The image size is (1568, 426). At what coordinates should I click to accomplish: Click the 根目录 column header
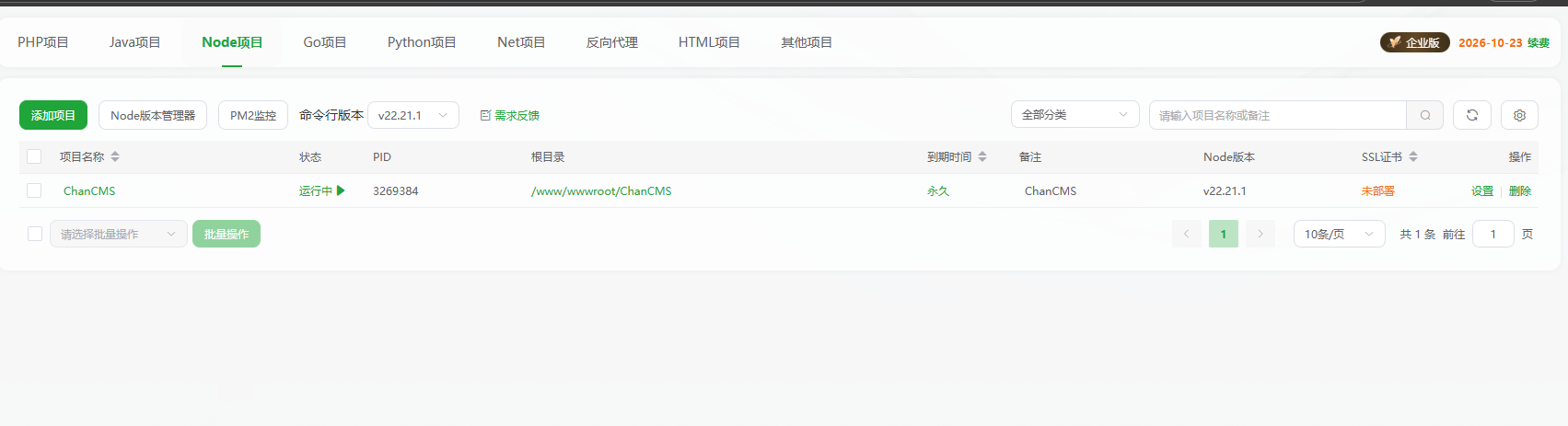point(548,157)
